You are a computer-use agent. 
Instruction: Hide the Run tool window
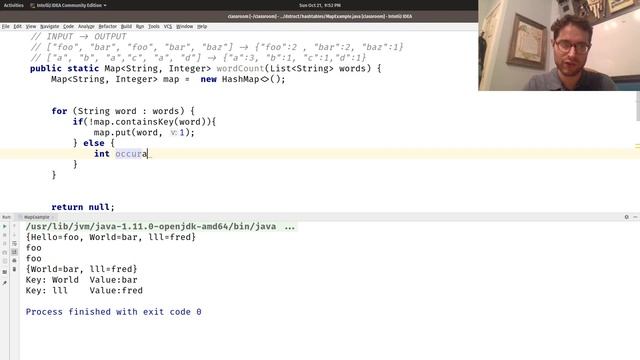[636, 217]
